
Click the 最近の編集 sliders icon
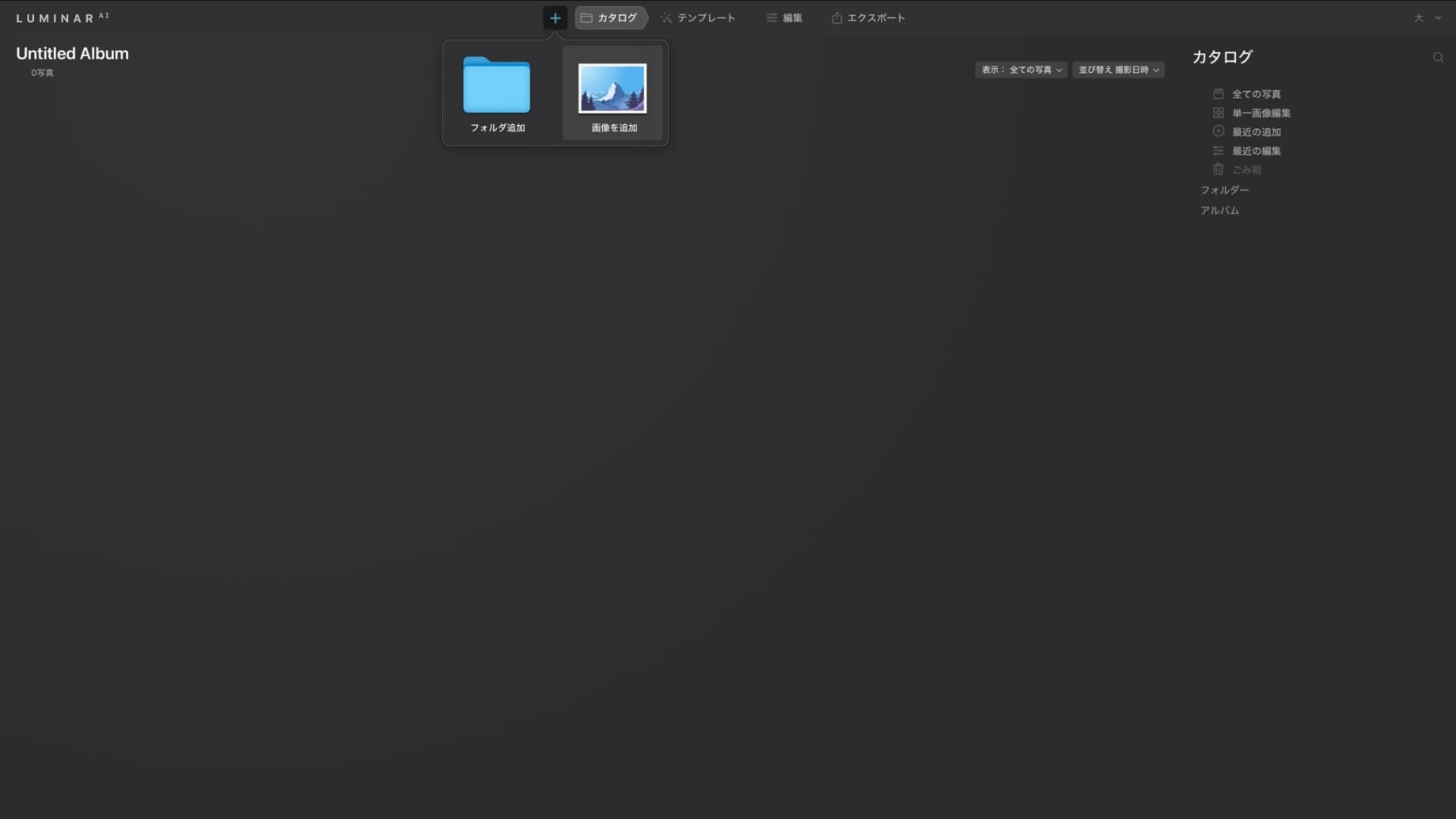(x=1218, y=151)
